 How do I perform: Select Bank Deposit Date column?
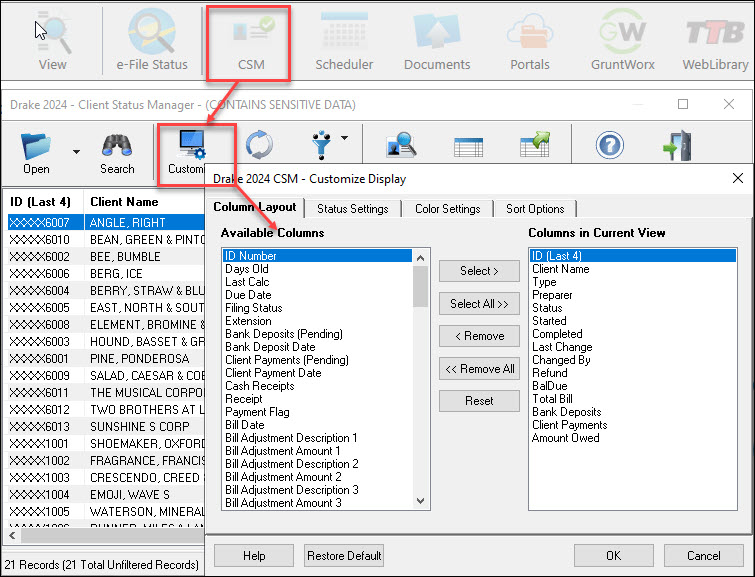point(317,347)
